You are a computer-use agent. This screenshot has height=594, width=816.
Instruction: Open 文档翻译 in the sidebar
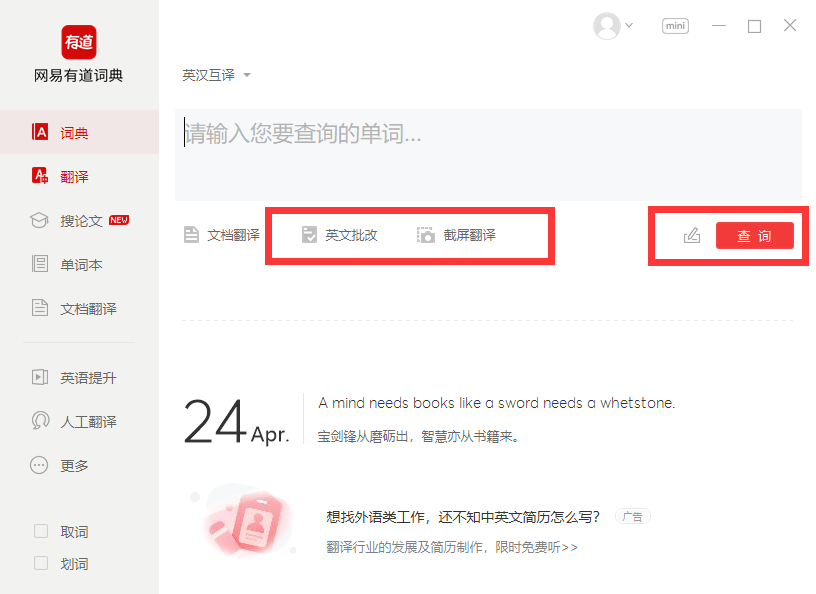[87, 308]
